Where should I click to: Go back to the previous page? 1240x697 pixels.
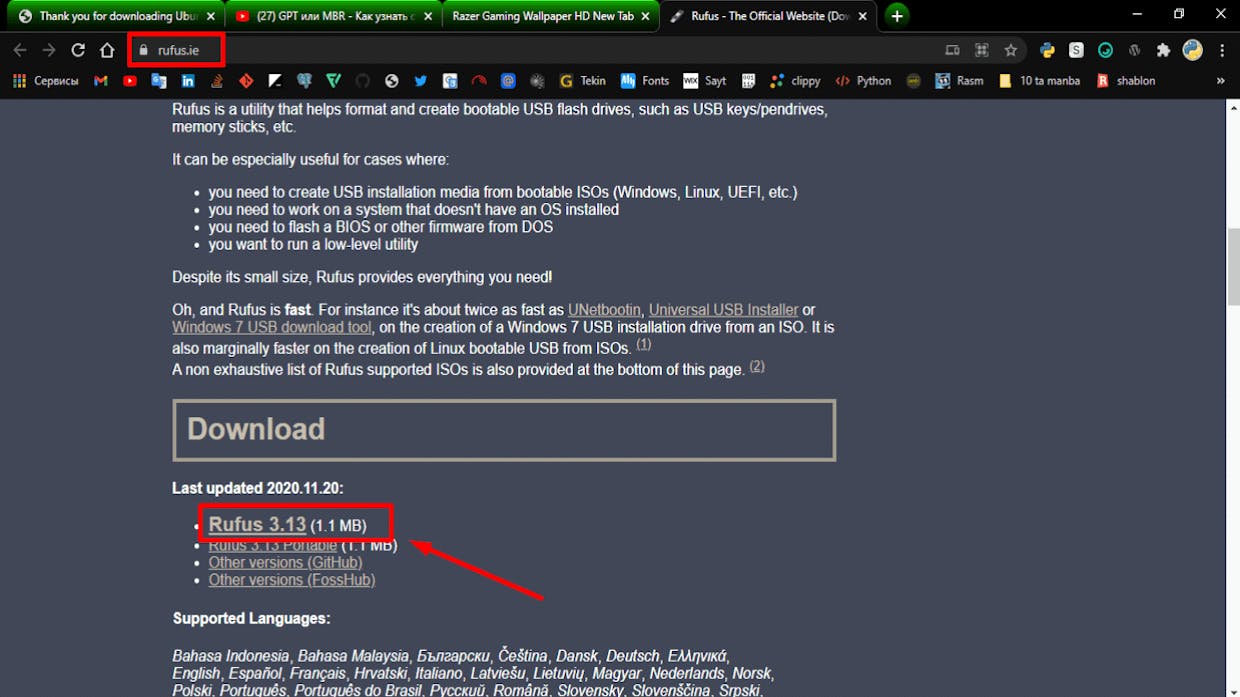coord(20,50)
